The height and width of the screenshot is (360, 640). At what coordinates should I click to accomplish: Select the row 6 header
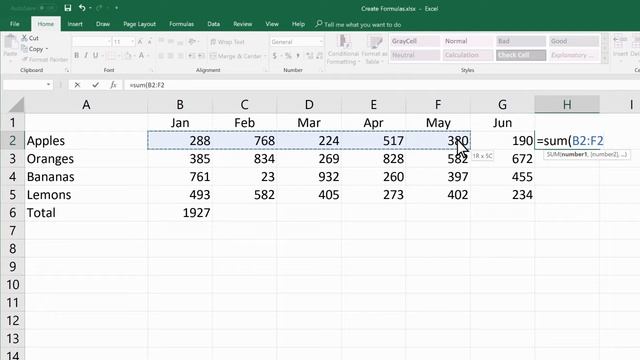click(13, 213)
